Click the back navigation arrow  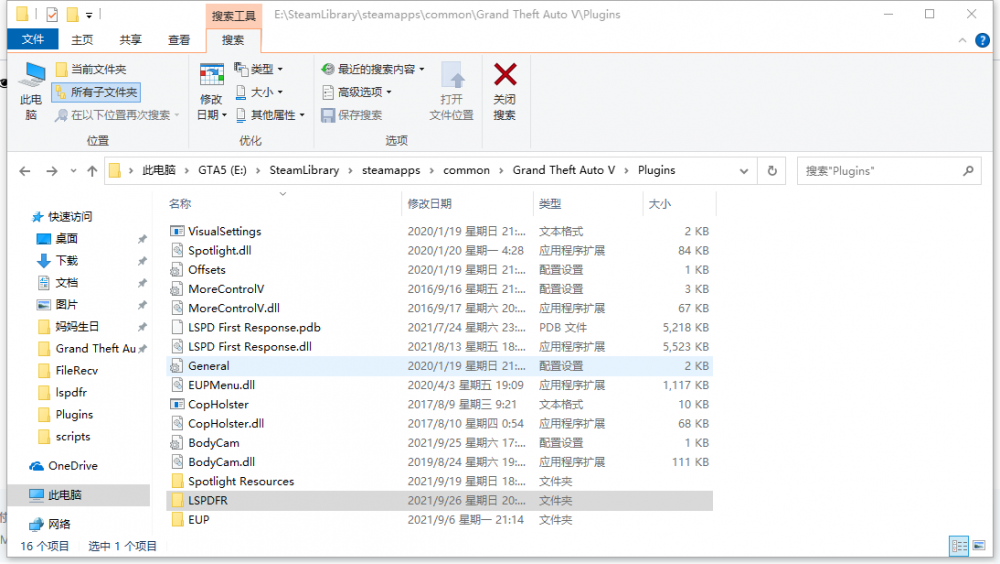(x=27, y=171)
